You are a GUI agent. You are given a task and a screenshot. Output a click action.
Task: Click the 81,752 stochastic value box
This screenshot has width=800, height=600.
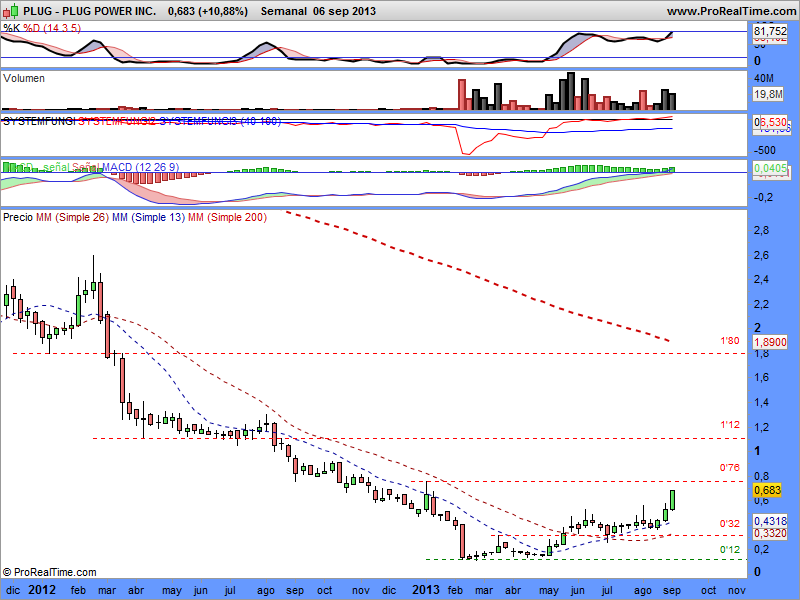770,31
